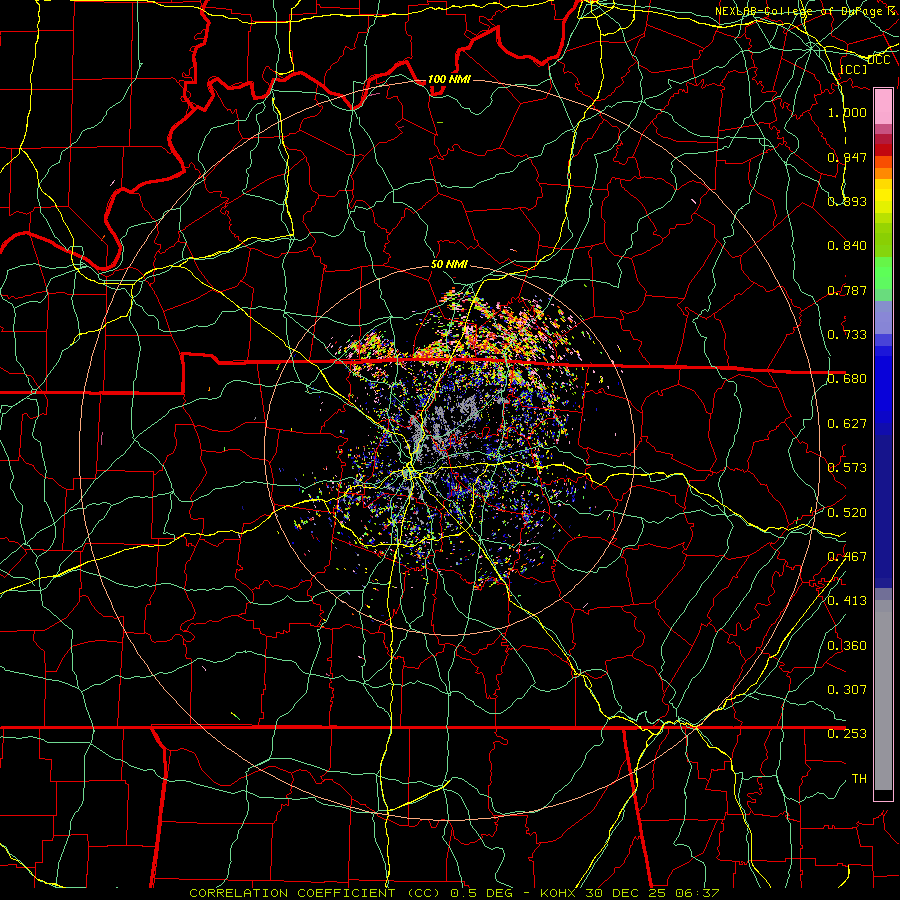This screenshot has width=900, height=900.
Task: Click the 0.360 legend value
Action: [x=847, y=645]
